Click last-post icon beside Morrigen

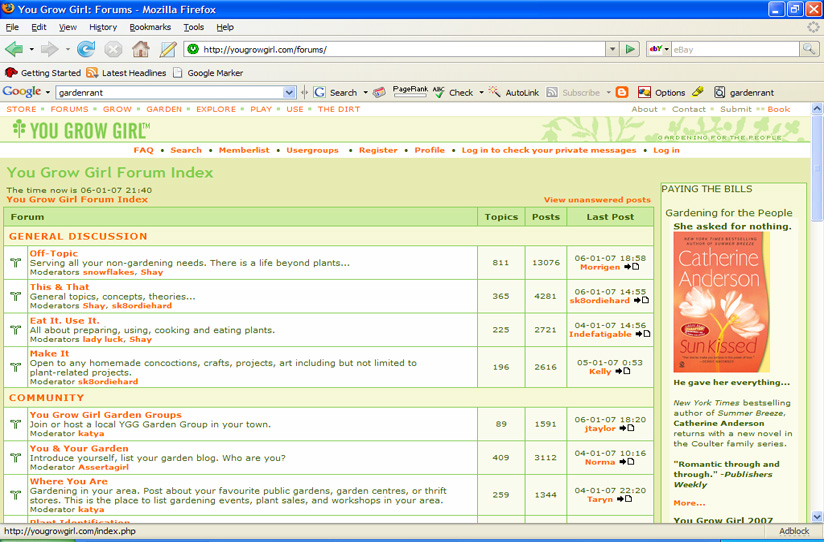click(x=632, y=267)
